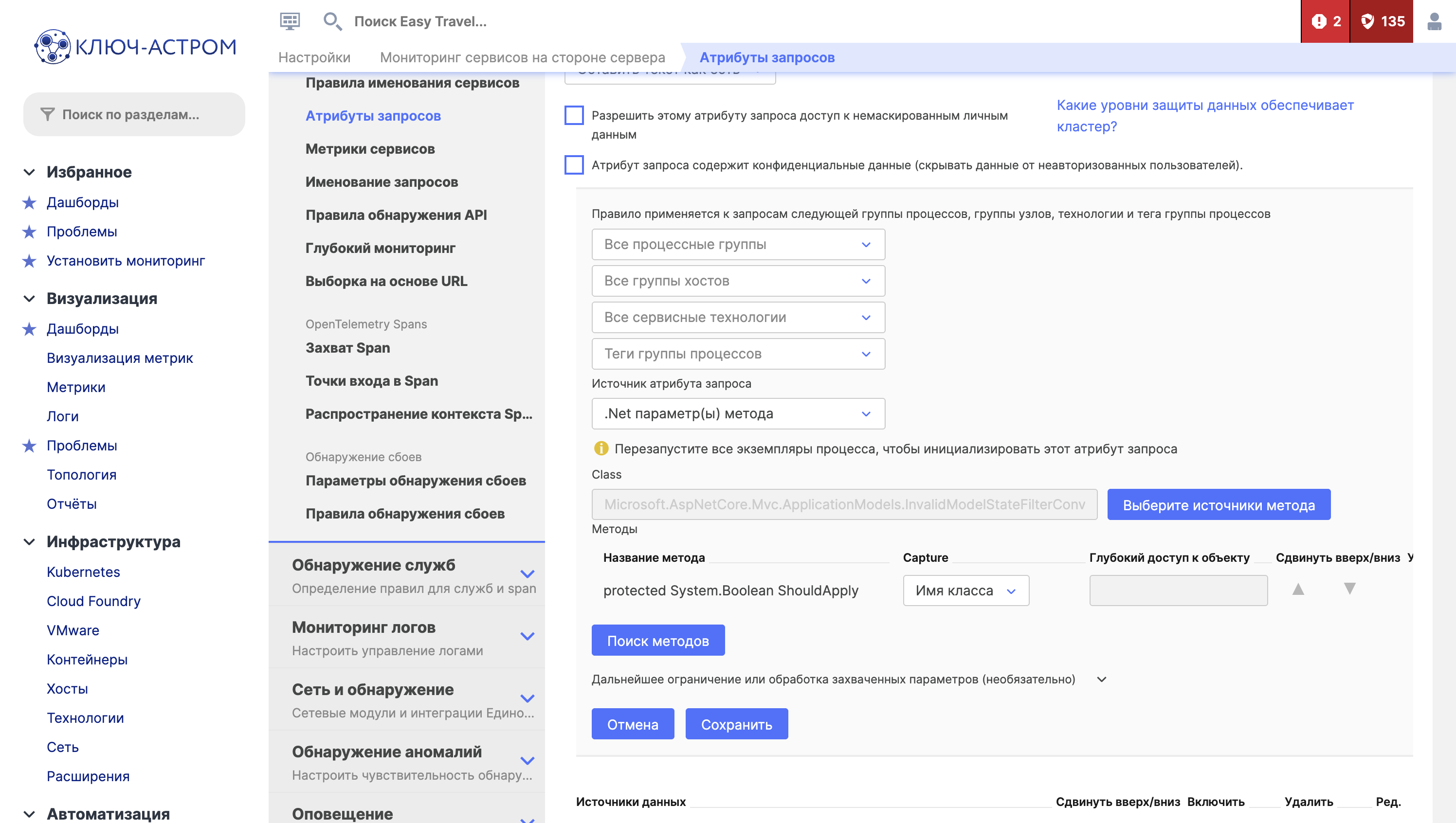
Task: Open the Имя класса capture dropdown
Action: 965,590
